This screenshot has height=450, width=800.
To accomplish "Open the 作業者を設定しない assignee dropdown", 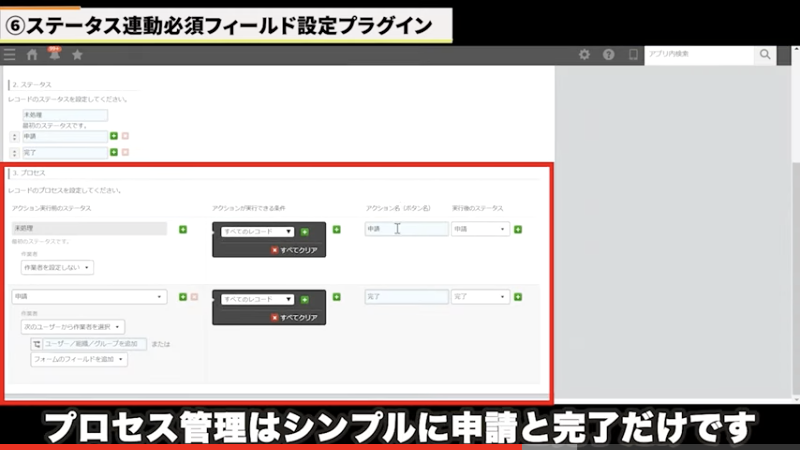I will tap(57, 267).
